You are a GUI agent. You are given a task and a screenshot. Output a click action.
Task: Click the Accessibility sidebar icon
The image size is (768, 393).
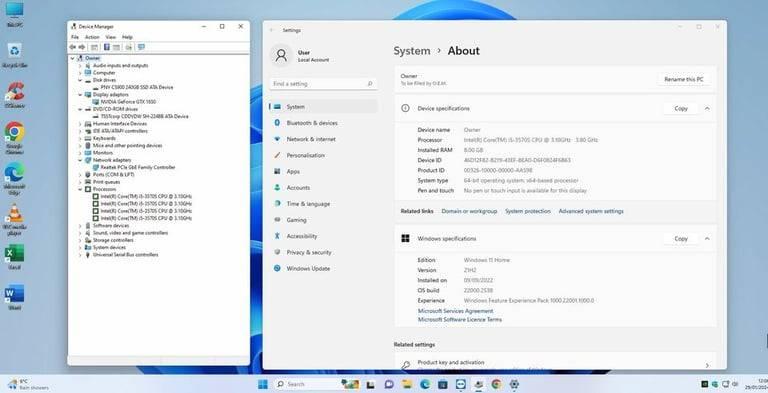point(277,236)
